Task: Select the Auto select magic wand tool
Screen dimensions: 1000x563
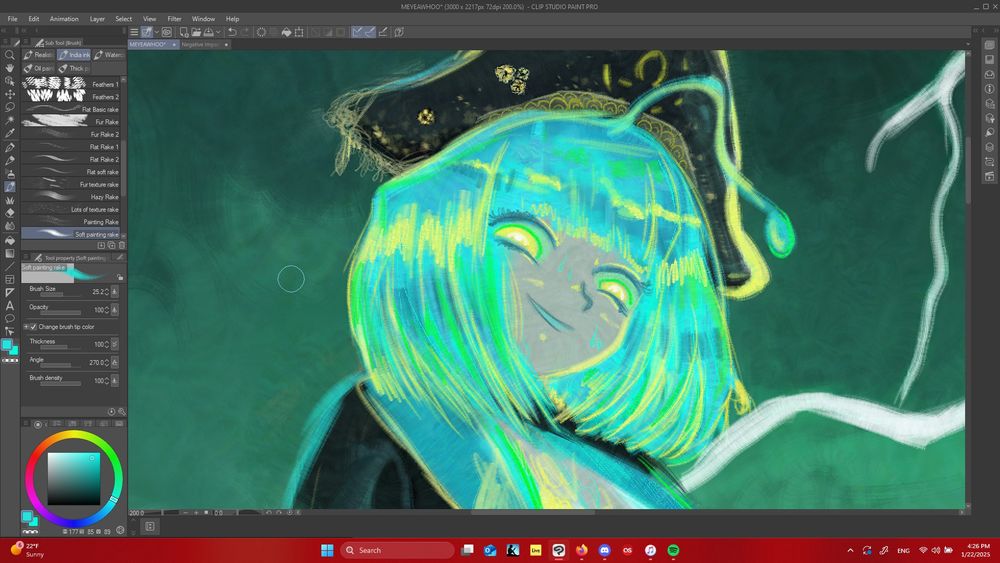Action: pyautogui.click(x=10, y=120)
